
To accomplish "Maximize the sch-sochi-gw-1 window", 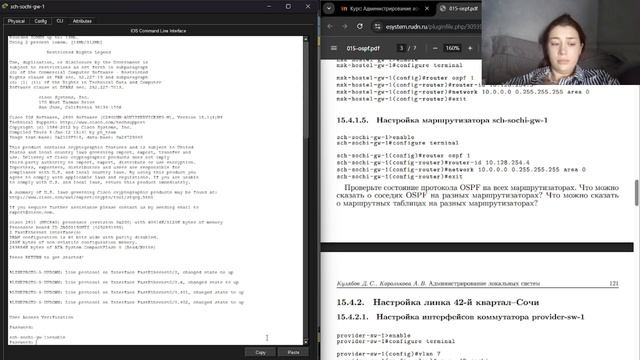I will (288, 7).
